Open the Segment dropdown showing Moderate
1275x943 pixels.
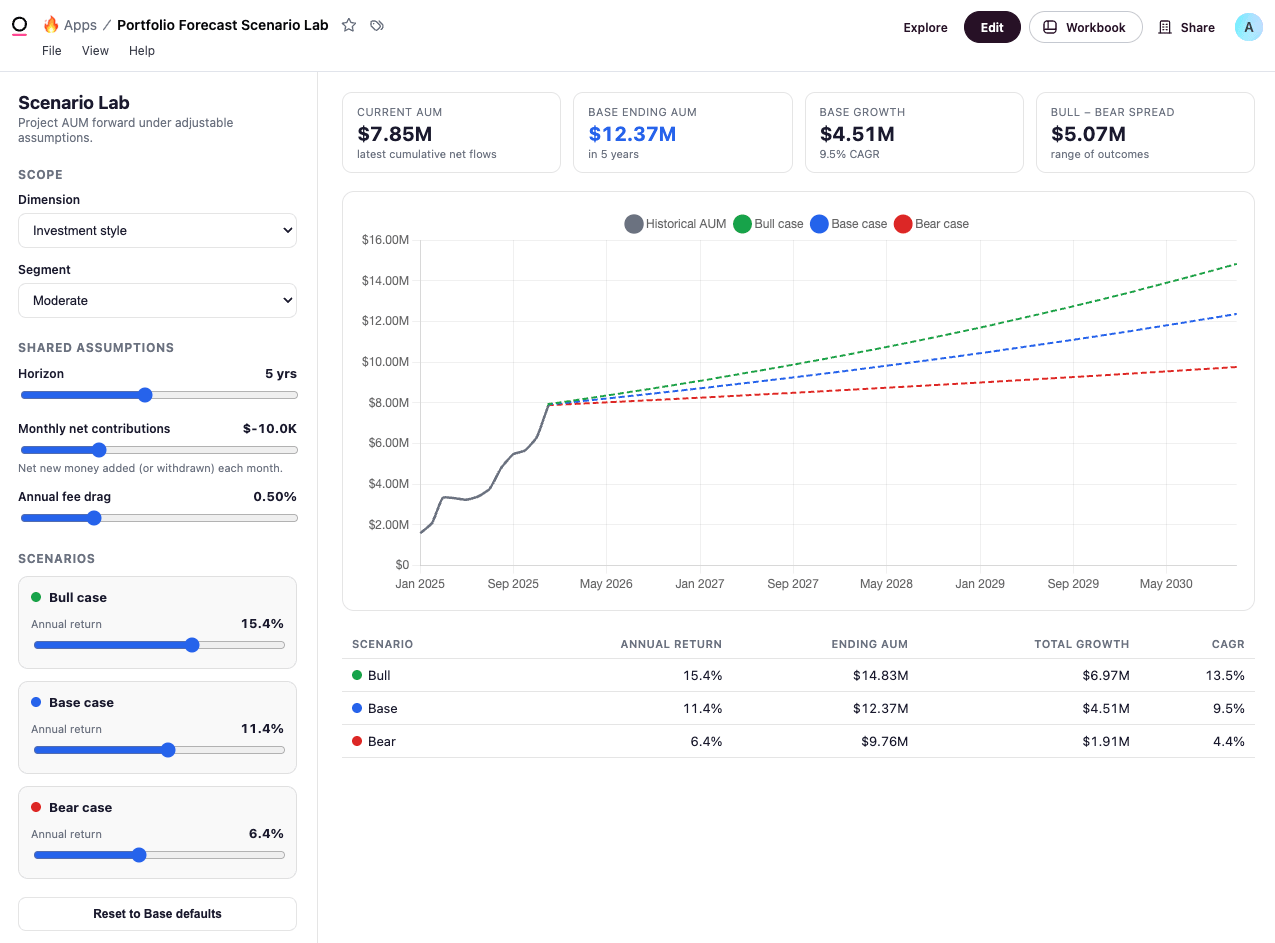(x=158, y=300)
